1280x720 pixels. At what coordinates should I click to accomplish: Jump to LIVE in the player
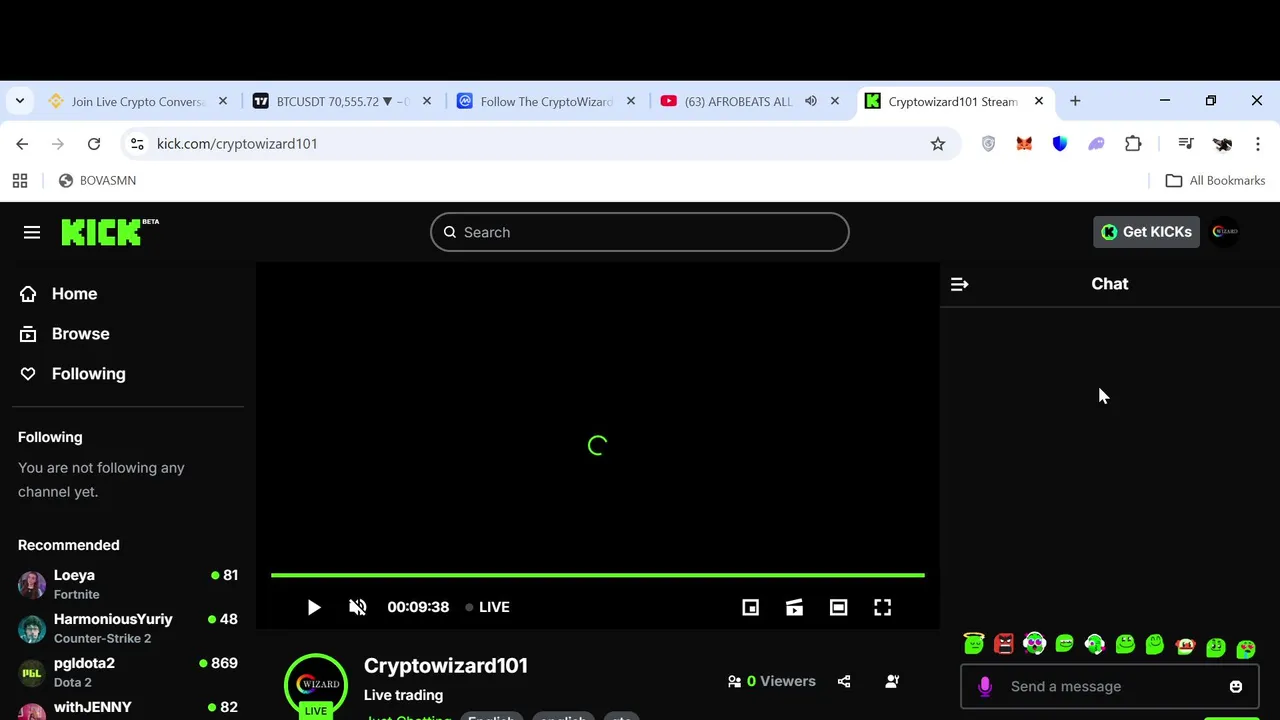(x=488, y=607)
